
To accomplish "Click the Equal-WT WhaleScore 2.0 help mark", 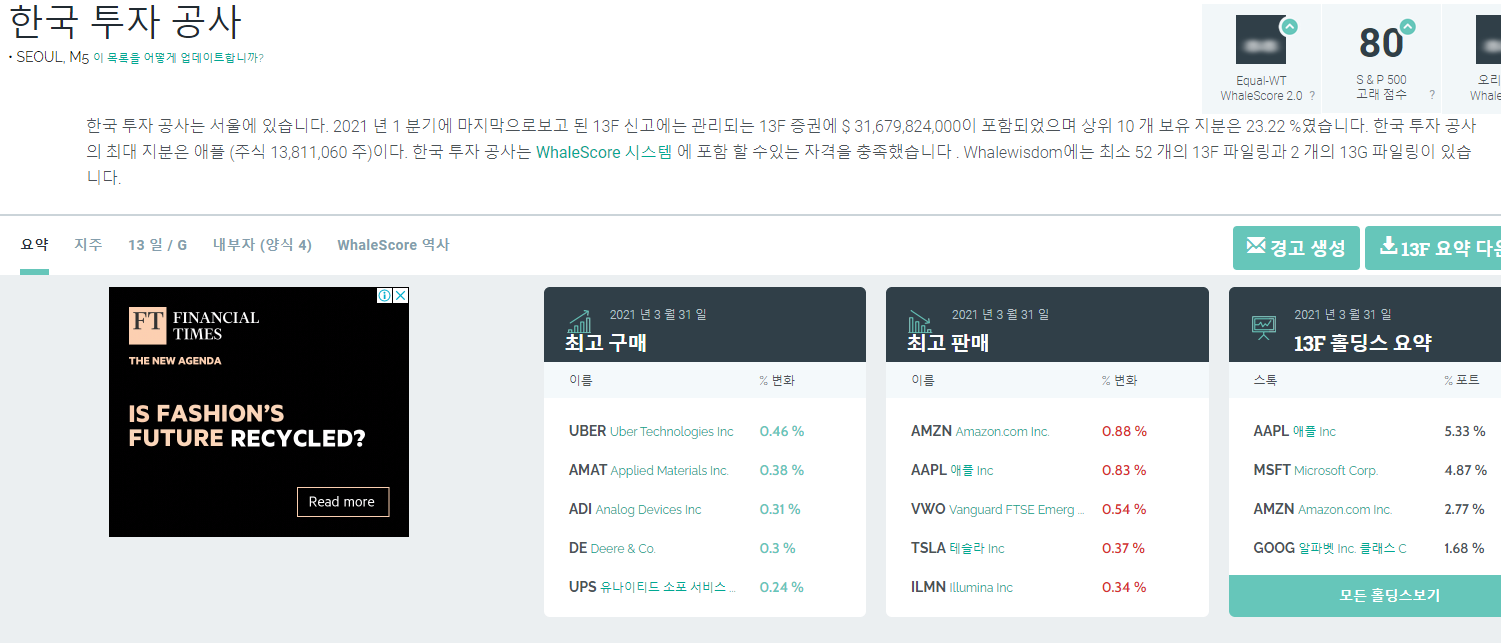I will (x=1311, y=96).
